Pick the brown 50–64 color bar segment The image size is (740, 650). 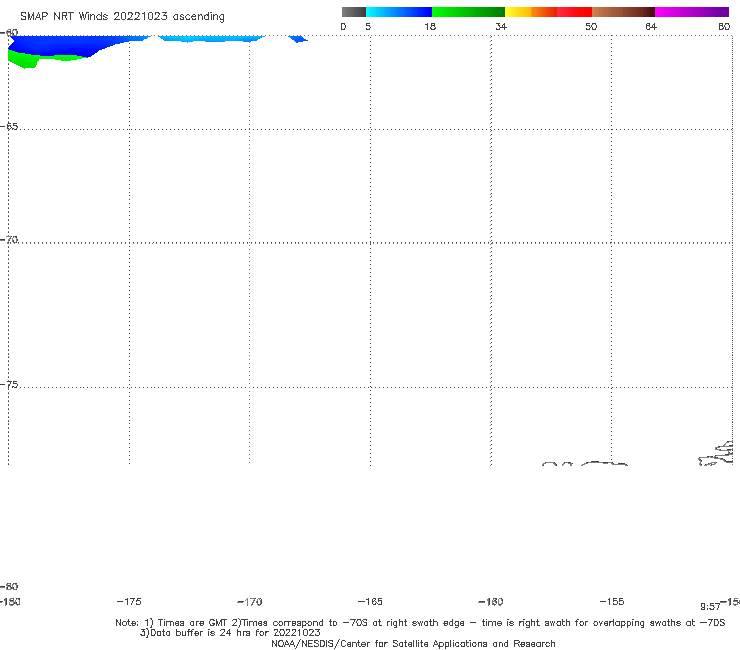point(623,12)
